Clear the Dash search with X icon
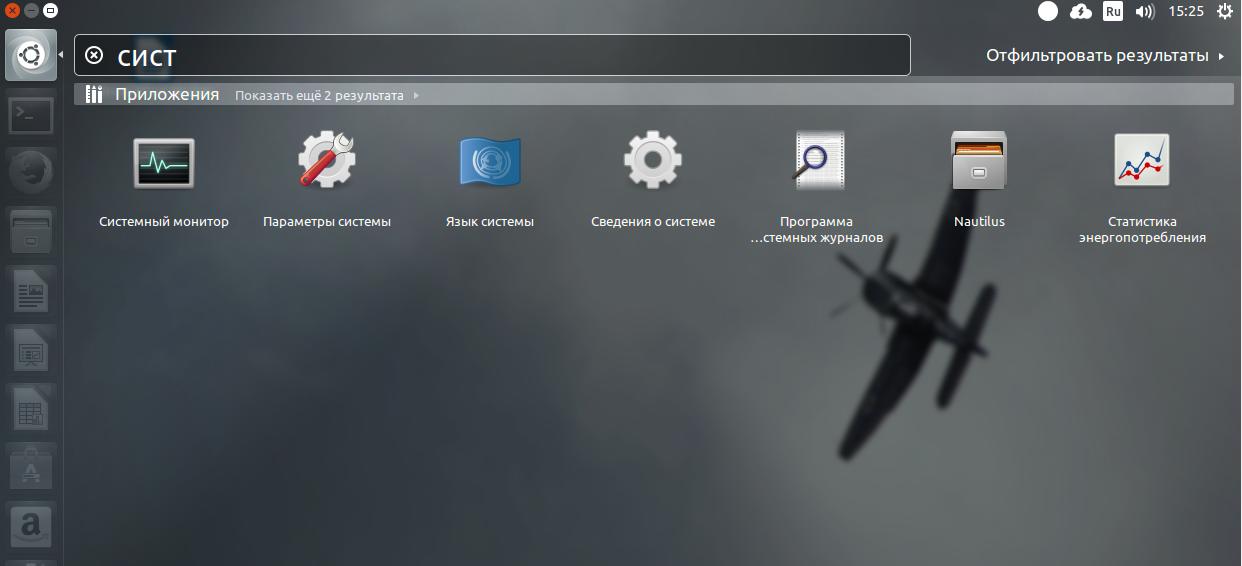Image resolution: width=1242 pixels, height=566 pixels. pos(94,55)
